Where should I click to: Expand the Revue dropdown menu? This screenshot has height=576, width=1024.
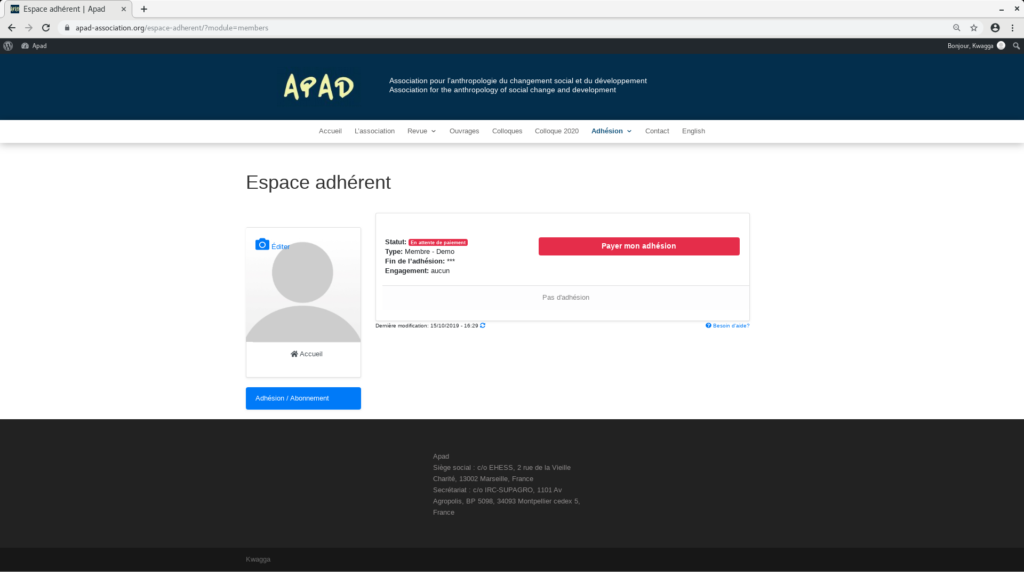coord(421,131)
